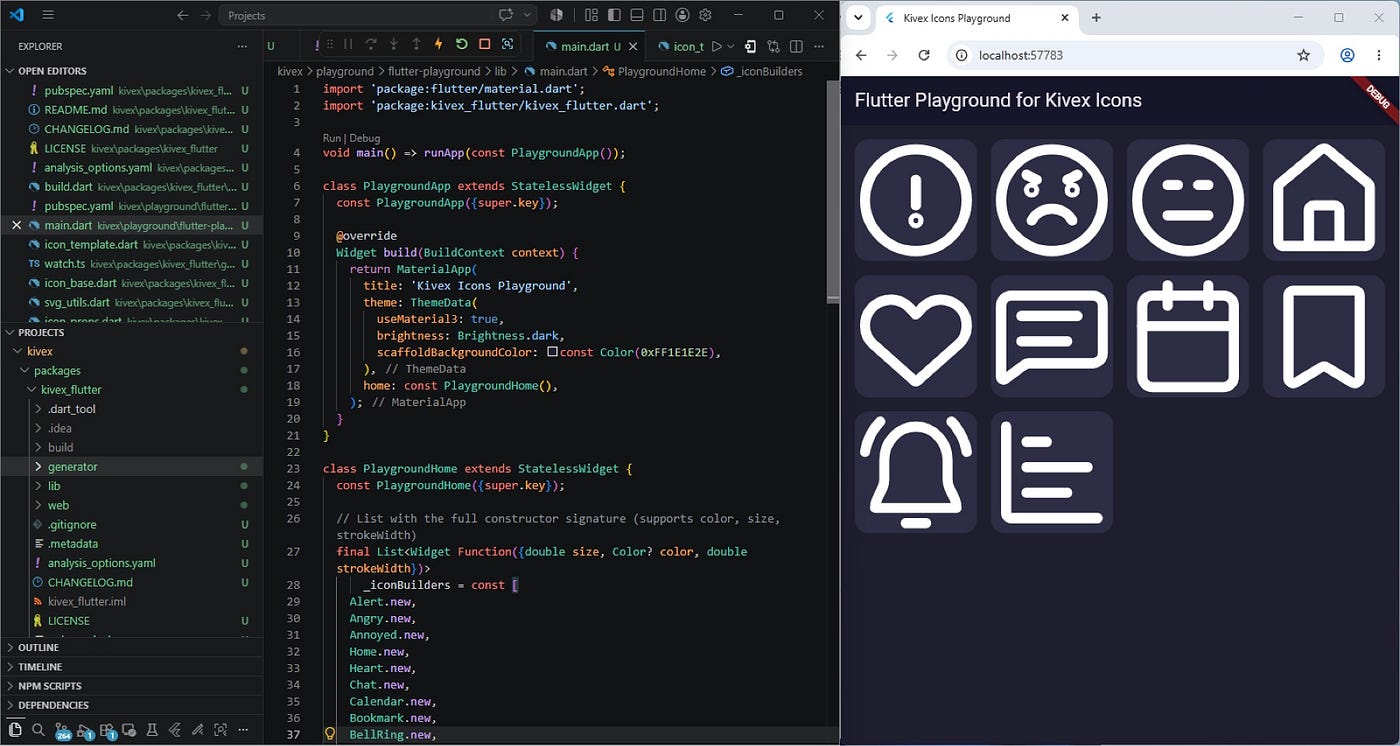Open Source Control view with 264 badge
This screenshot has width=1400, height=746.
[x=62, y=731]
